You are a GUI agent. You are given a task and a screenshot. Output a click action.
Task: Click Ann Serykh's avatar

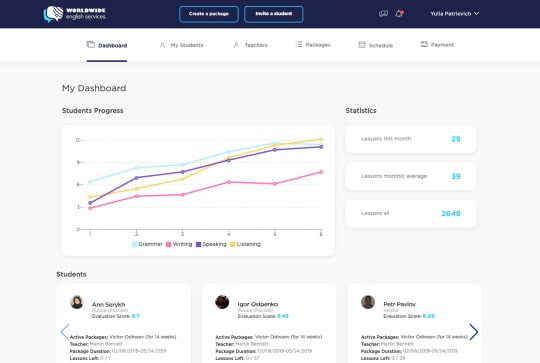pyautogui.click(x=77, y=302)
